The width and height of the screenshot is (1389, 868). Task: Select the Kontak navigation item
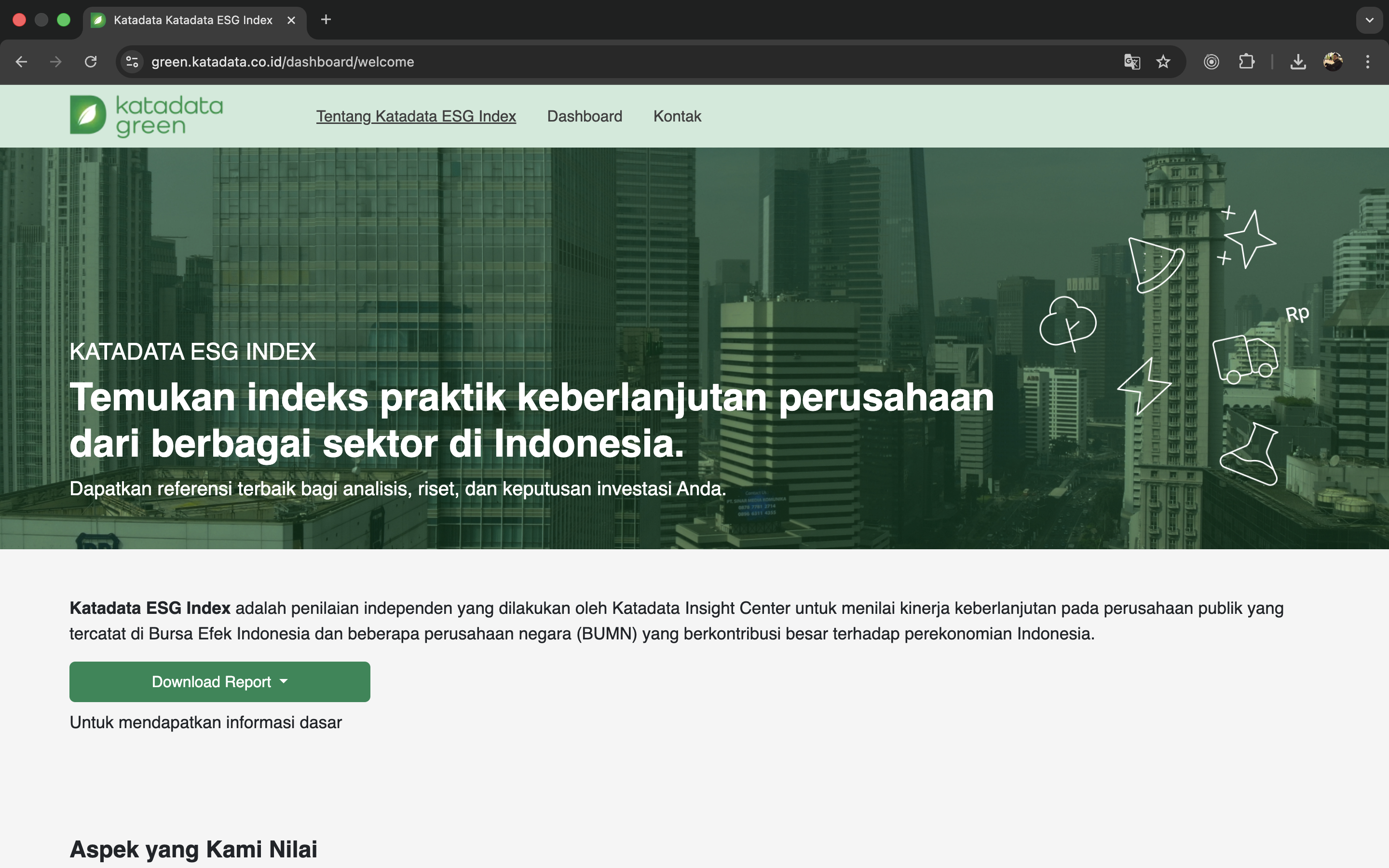(x=677, y=116)
